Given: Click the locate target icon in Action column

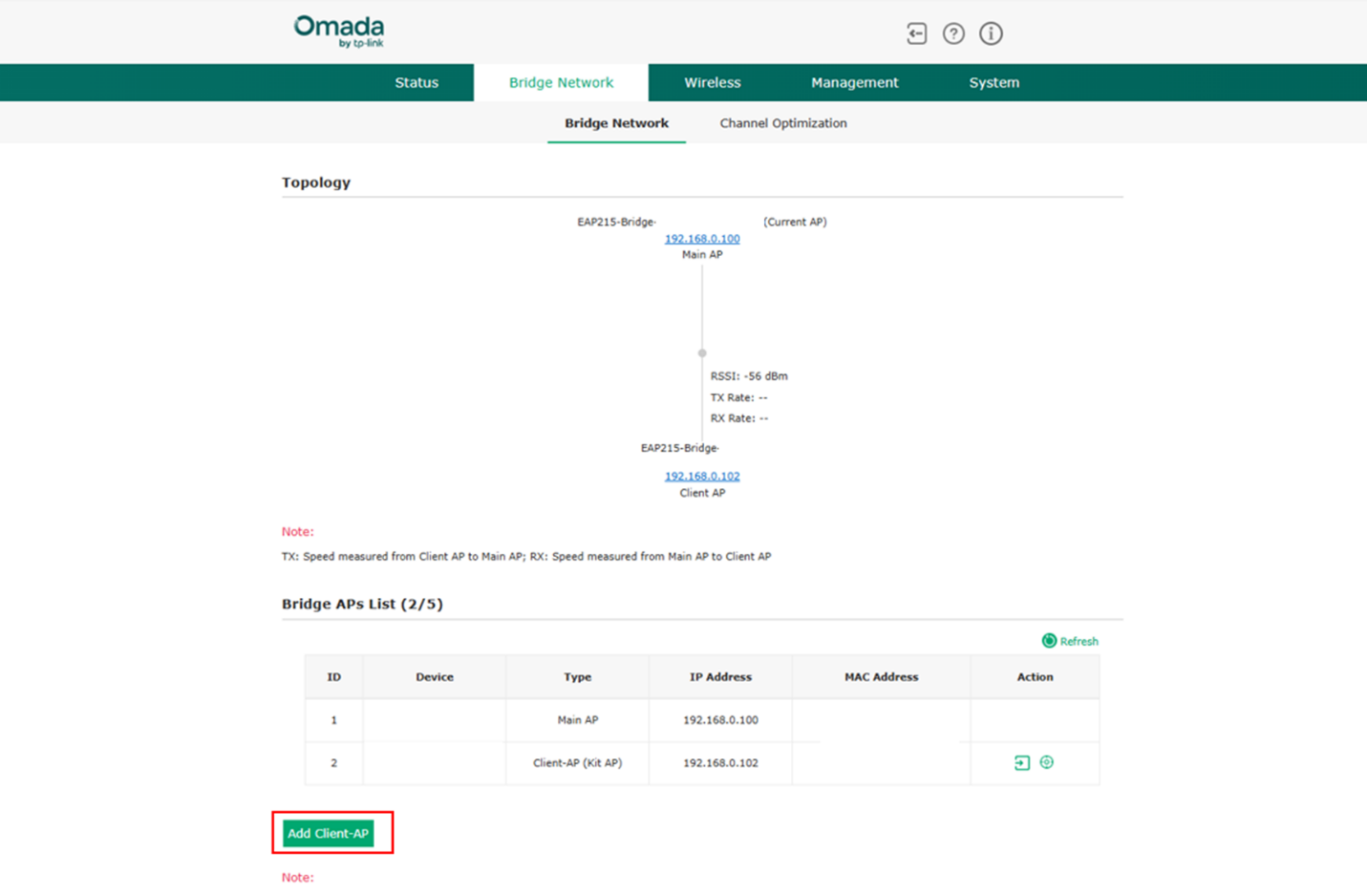Looking at the screenshot, I should click(x=1047, y=762).
